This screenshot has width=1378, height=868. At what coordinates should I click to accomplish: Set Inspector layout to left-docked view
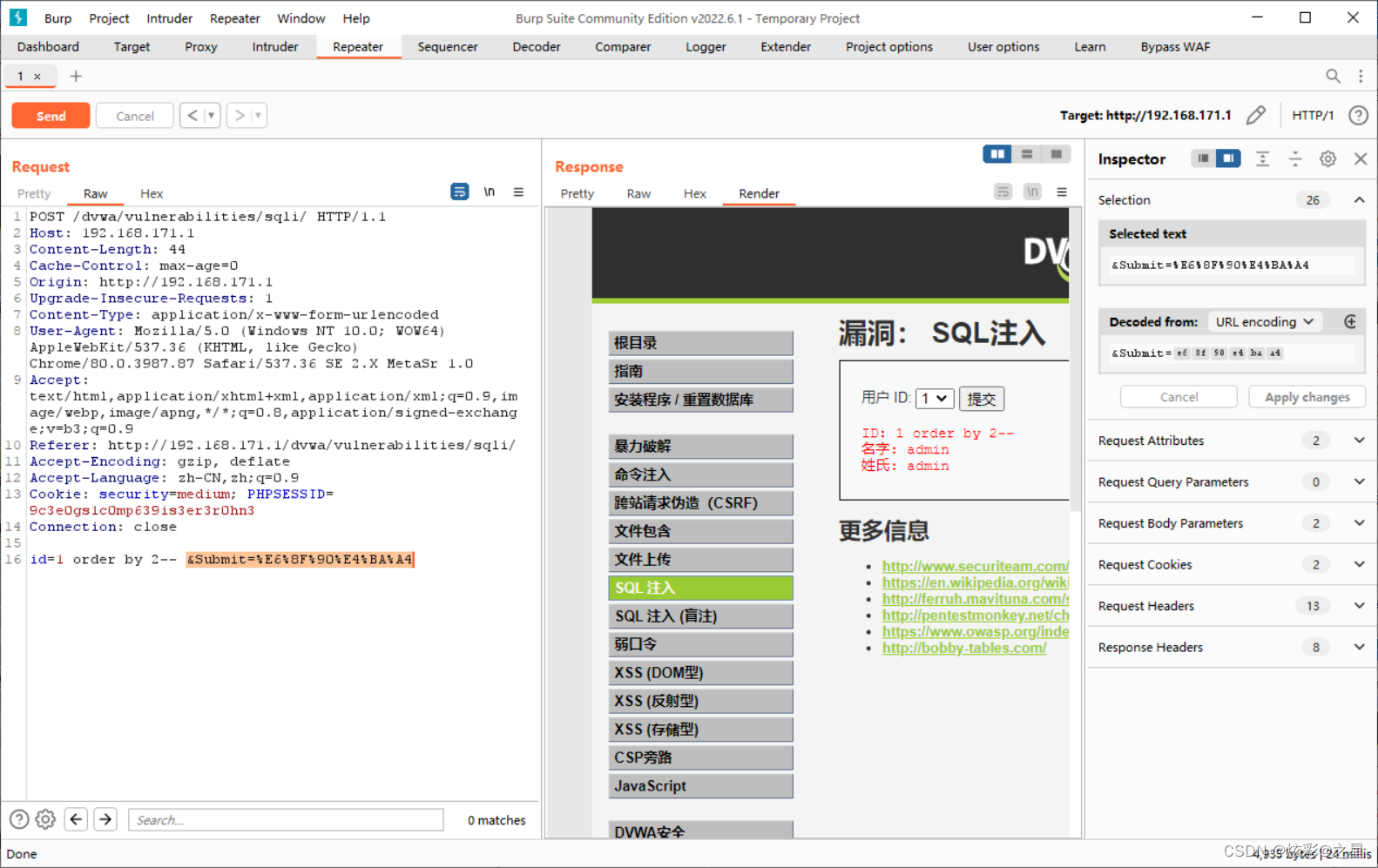point(1203,158)
